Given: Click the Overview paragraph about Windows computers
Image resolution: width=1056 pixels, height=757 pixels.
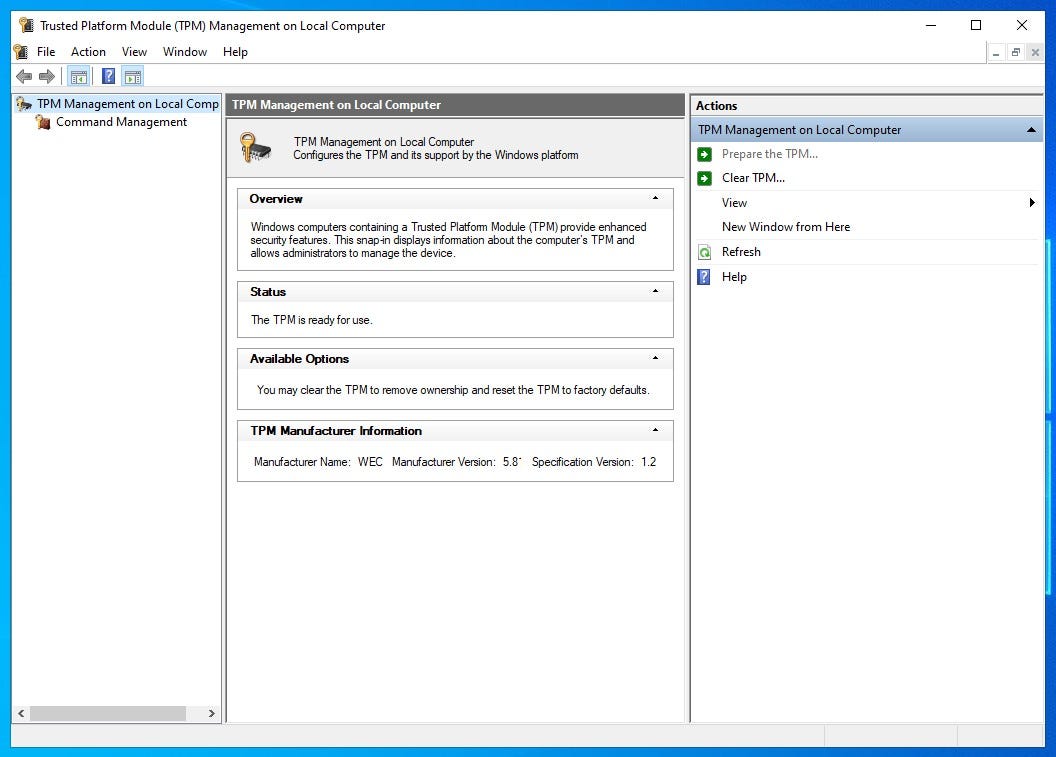Looking at the screenshot, I should [x=449, y=240].
